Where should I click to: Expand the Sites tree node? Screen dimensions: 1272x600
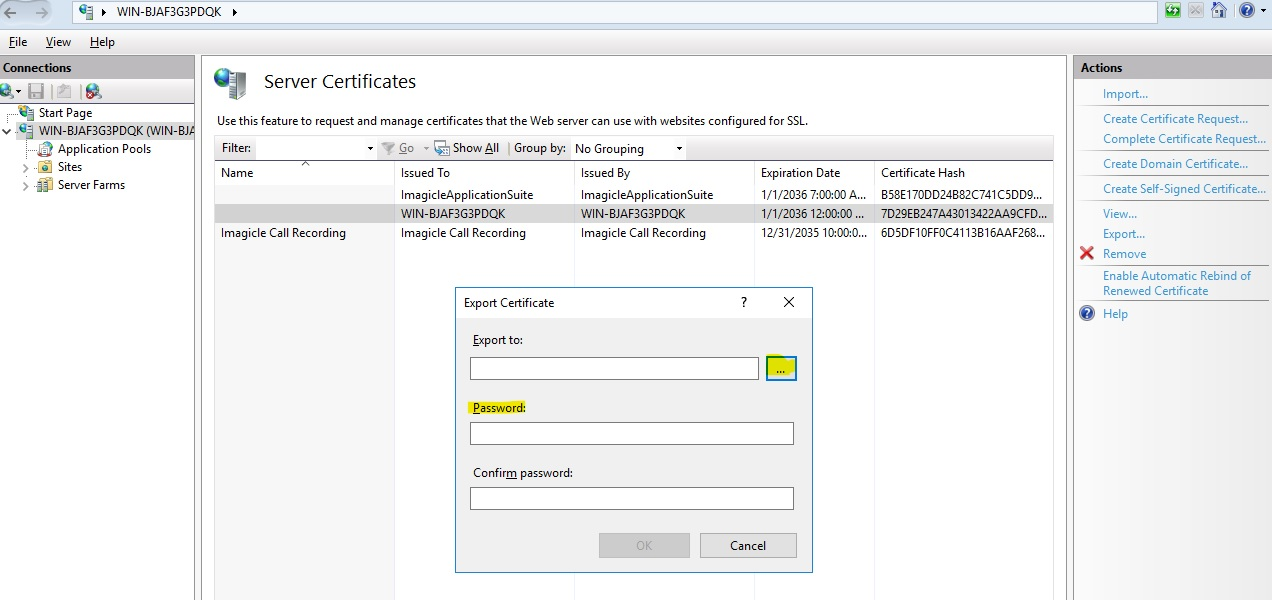[26, 168]
